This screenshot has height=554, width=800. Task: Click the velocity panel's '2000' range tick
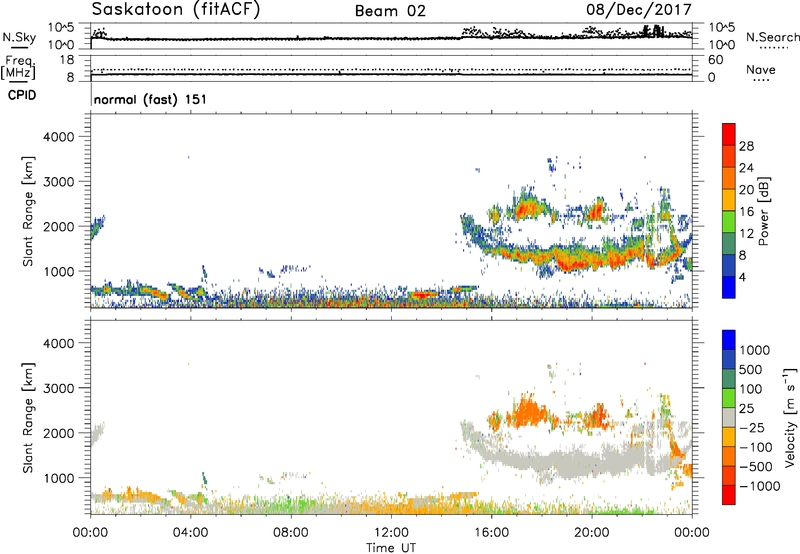58,433
